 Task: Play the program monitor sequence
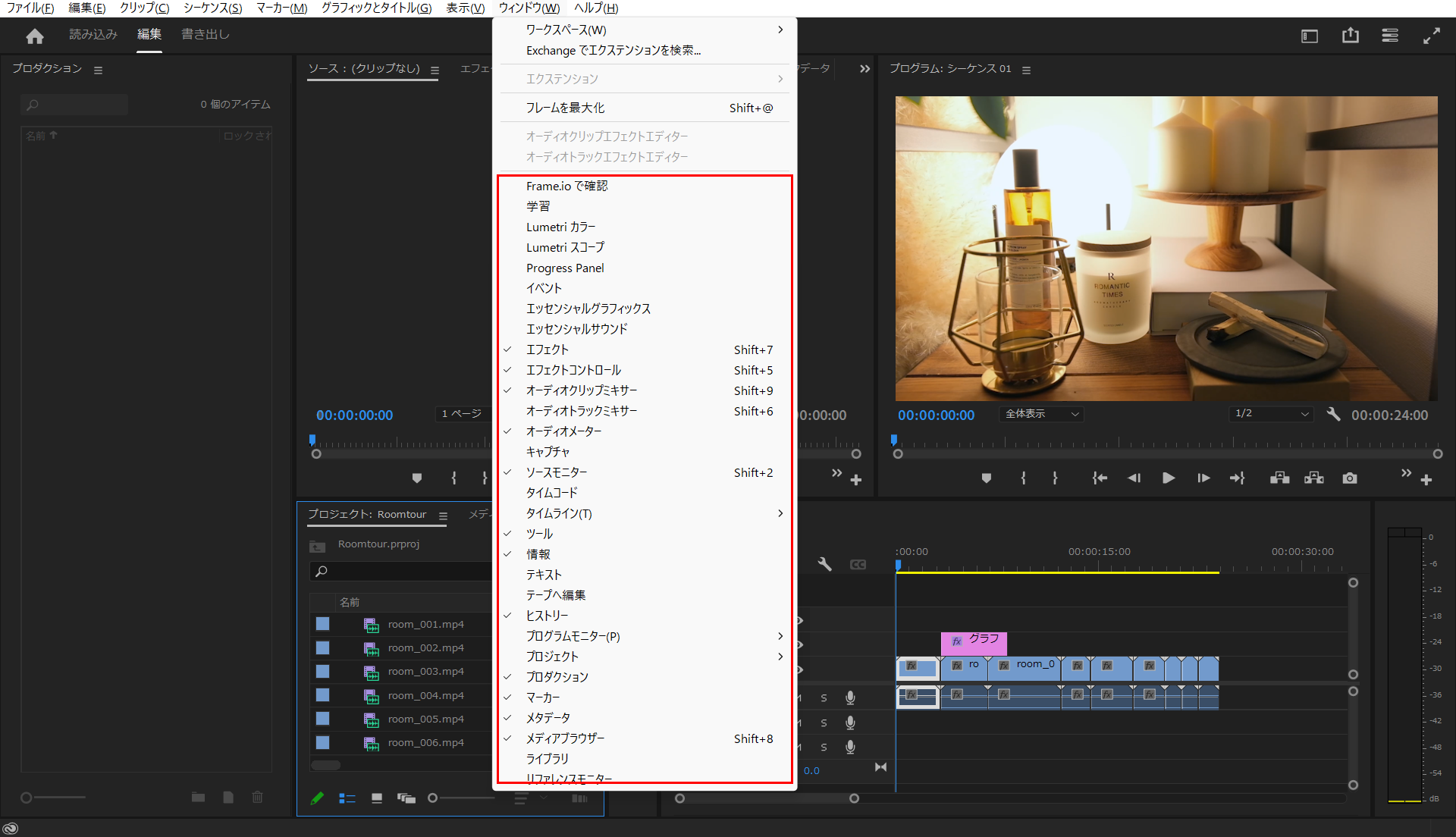click(1169, 478)
